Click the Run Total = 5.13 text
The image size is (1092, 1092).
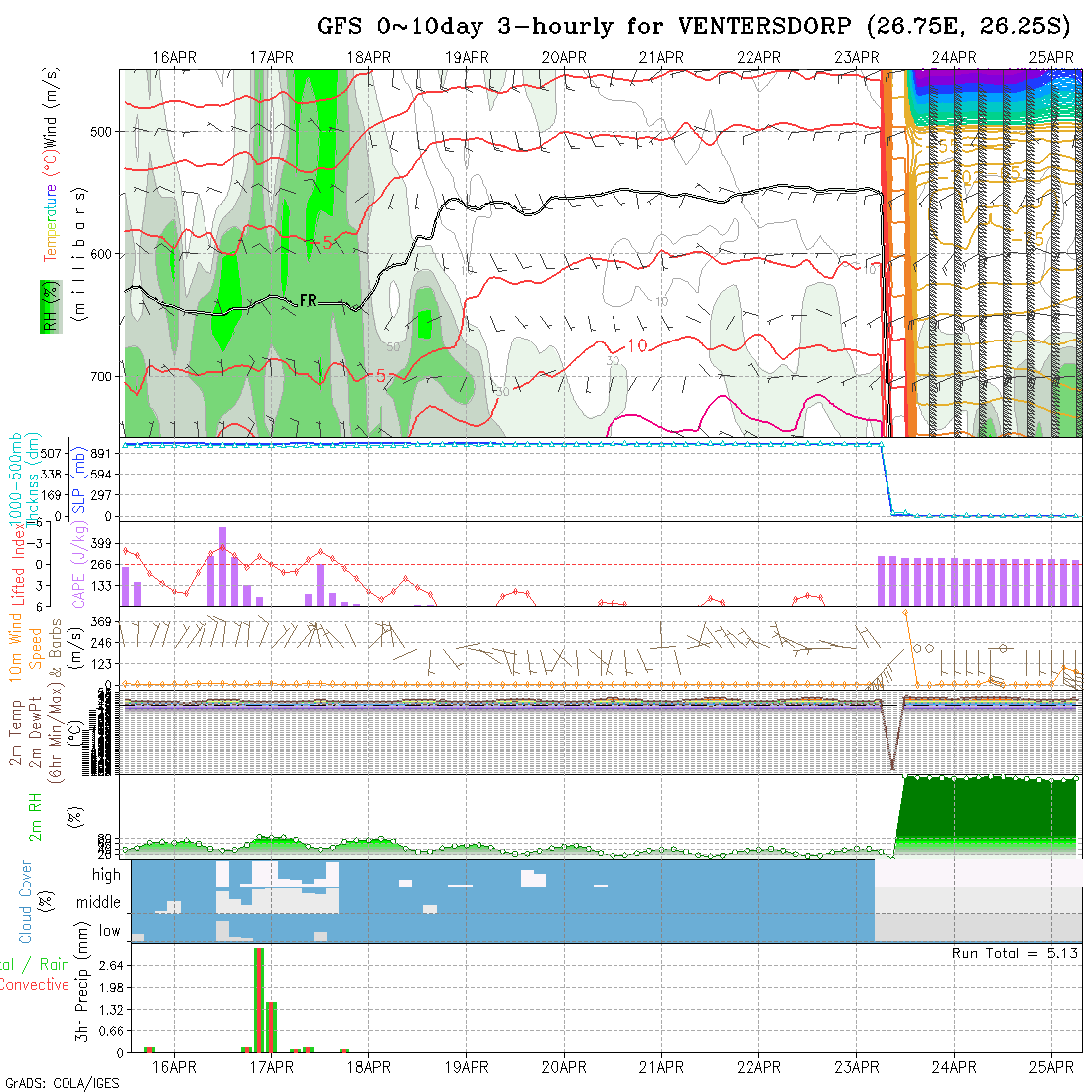[1015, 953]
